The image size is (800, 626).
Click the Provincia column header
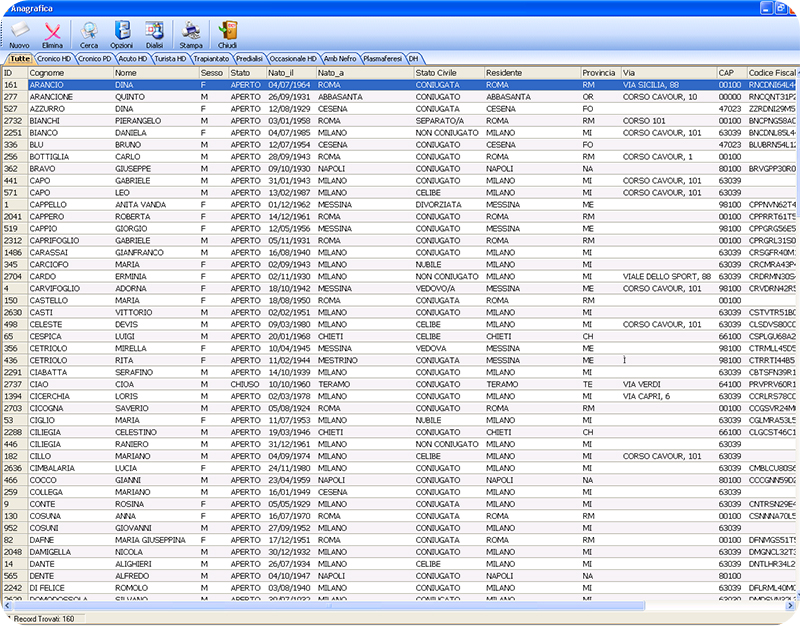[601, 73]
